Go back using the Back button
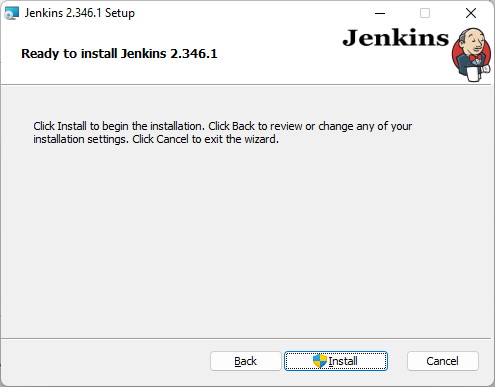 click(x=246, y=361)
